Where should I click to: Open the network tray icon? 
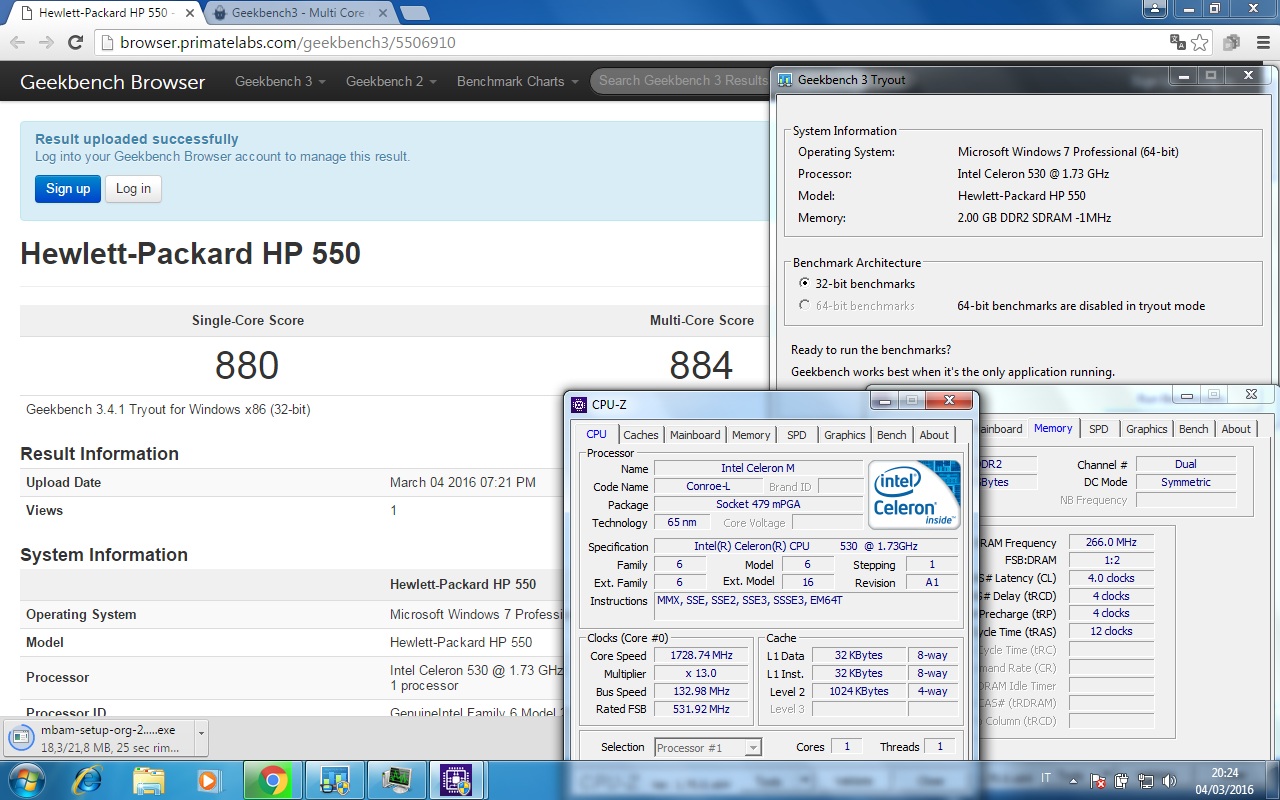1145,781
